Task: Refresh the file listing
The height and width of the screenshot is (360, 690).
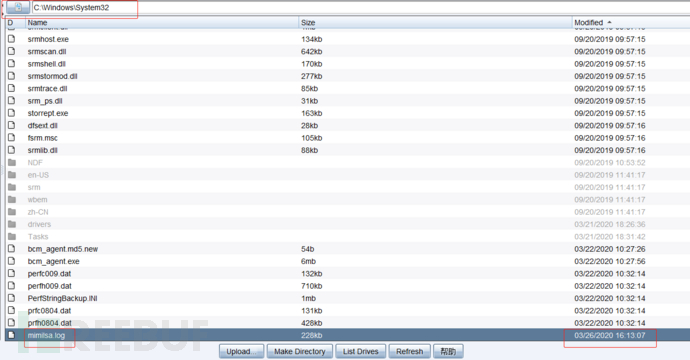Action: point(409,351)
